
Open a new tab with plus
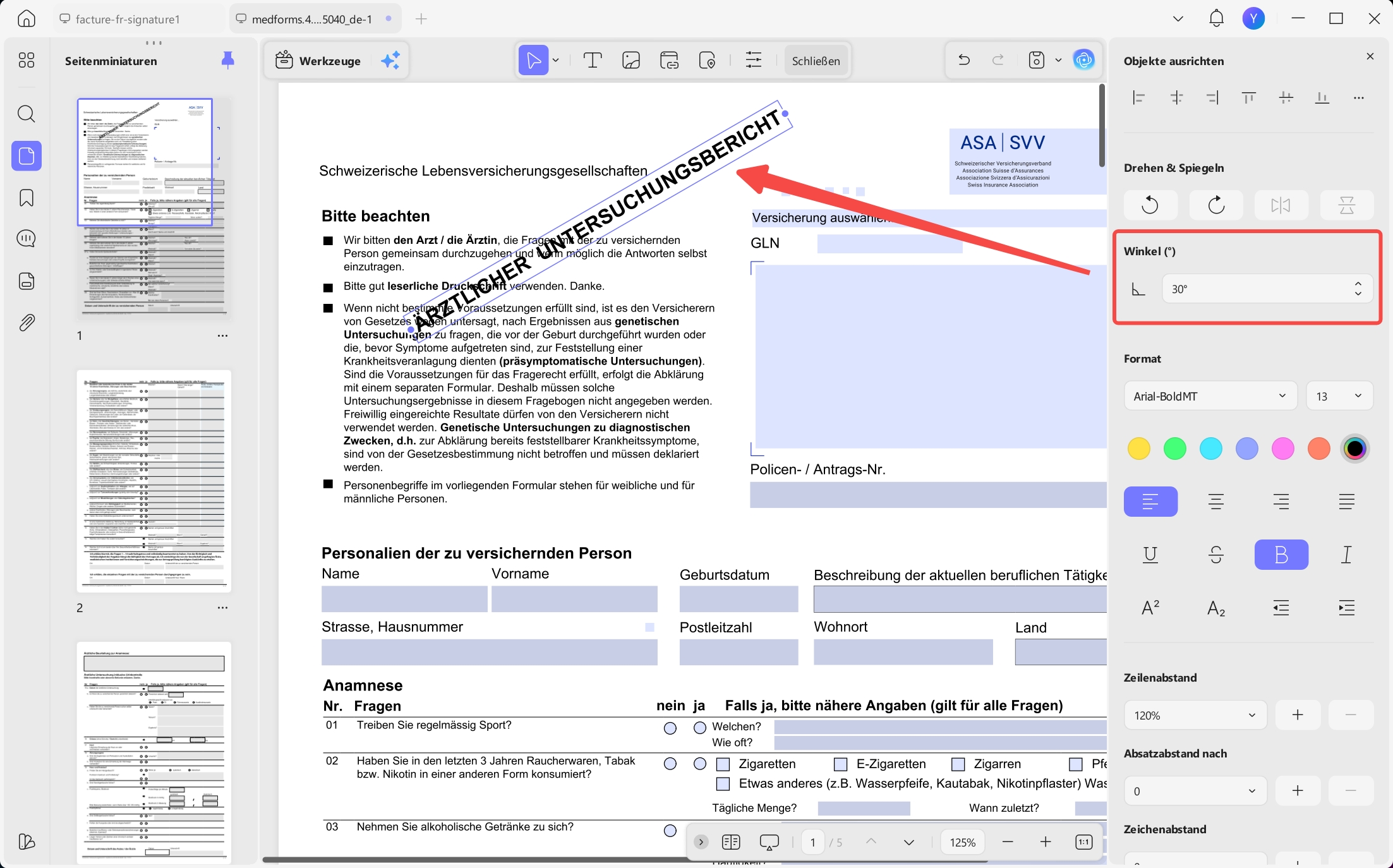point(421,19)
